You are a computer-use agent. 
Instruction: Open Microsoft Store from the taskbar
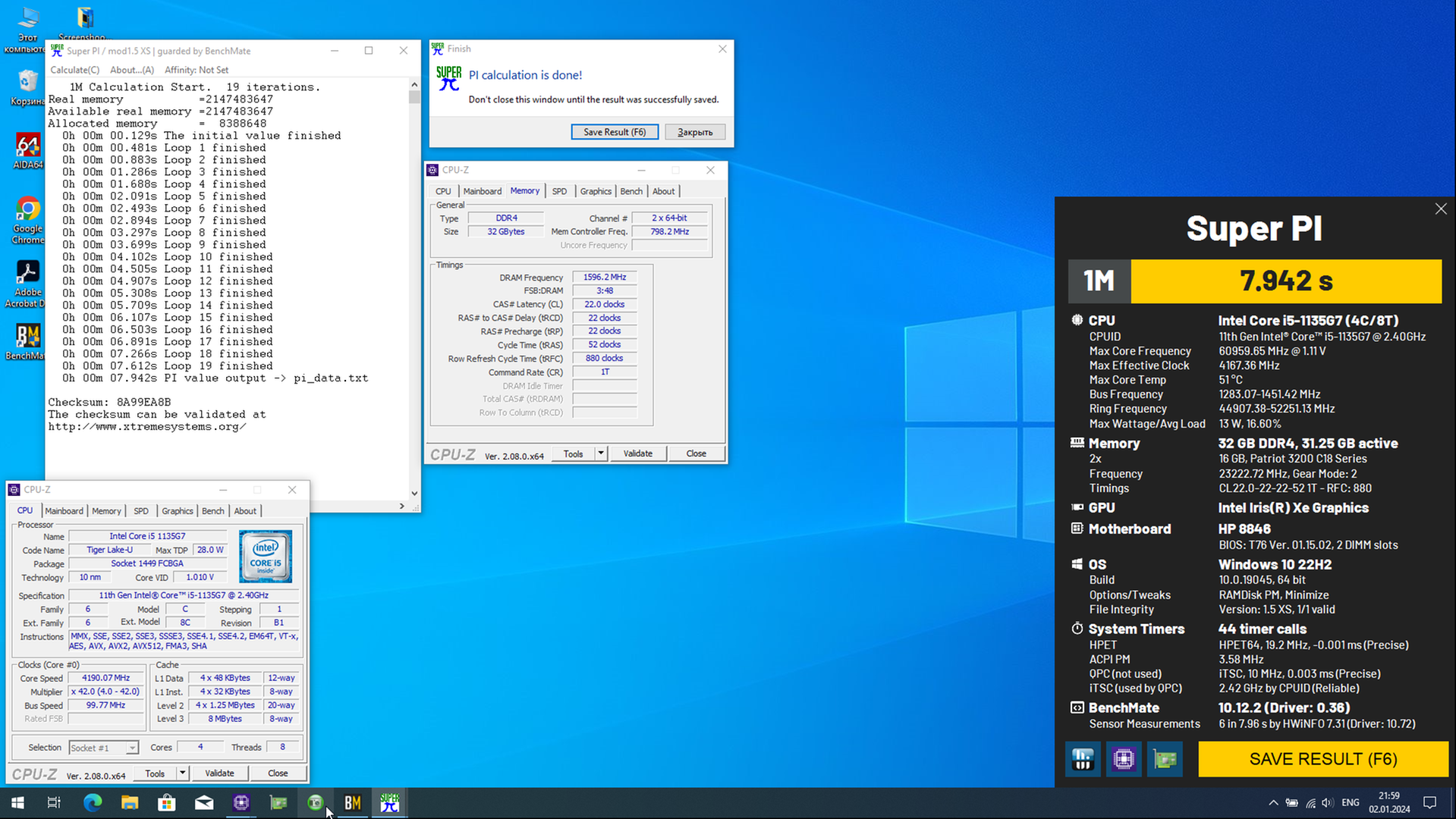tap(166, 802)
